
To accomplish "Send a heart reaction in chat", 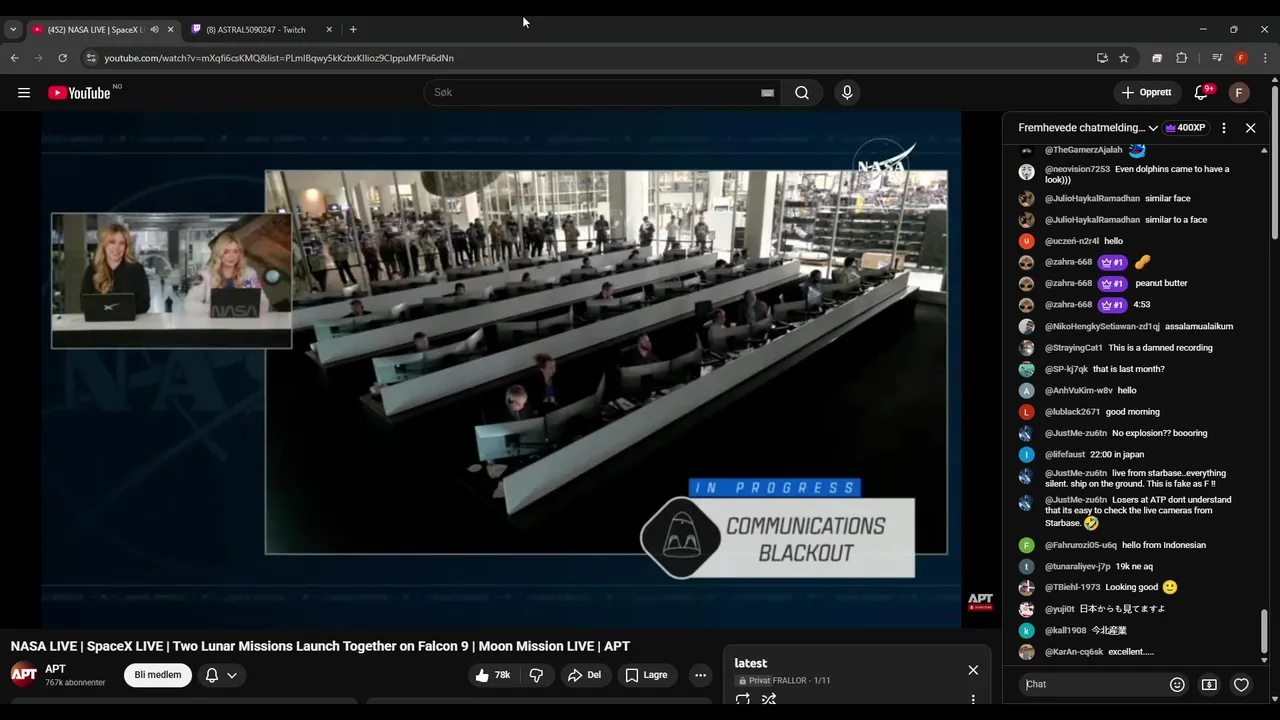I will click(1241, 685).
